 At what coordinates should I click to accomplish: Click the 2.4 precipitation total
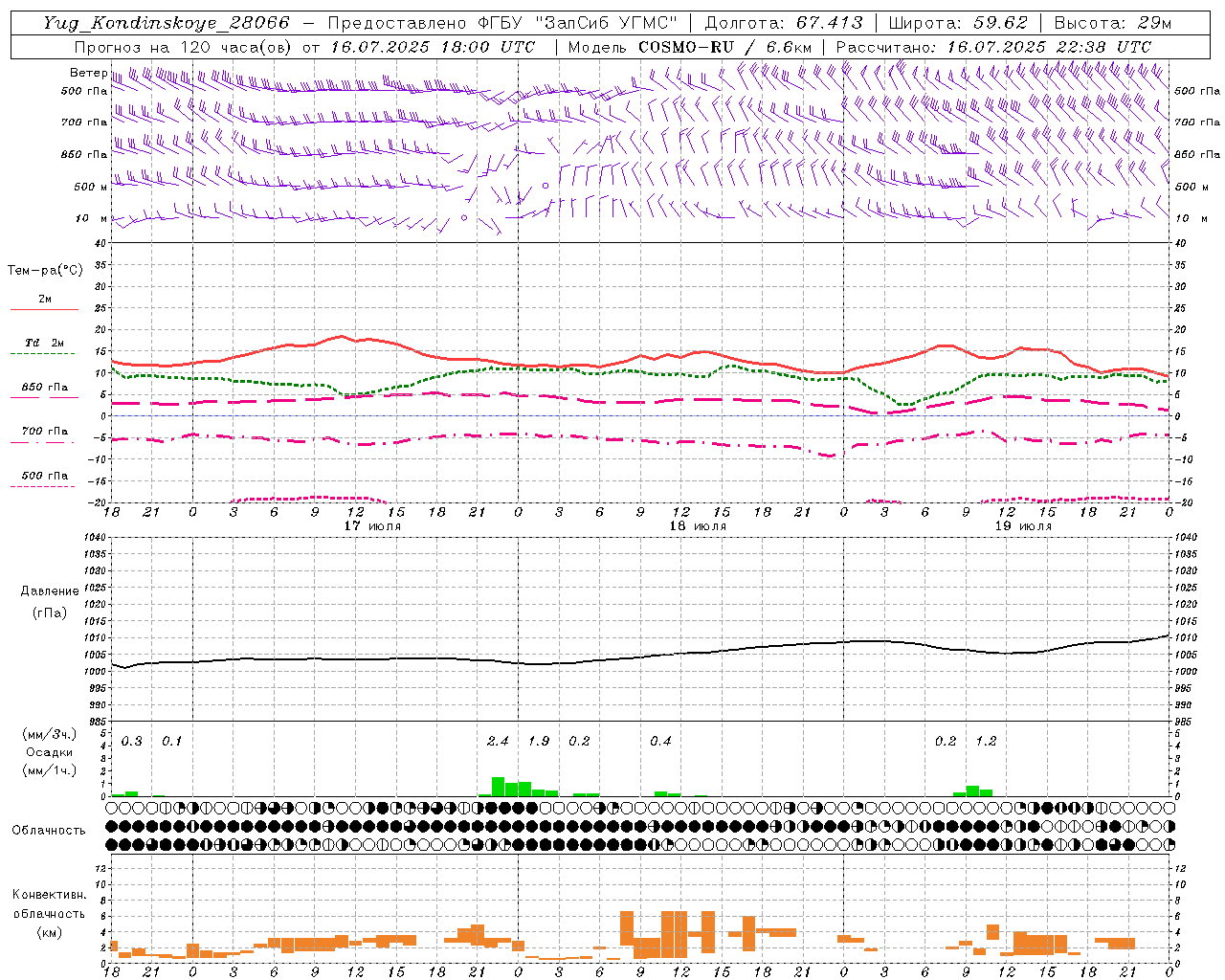tap(498, 742)
